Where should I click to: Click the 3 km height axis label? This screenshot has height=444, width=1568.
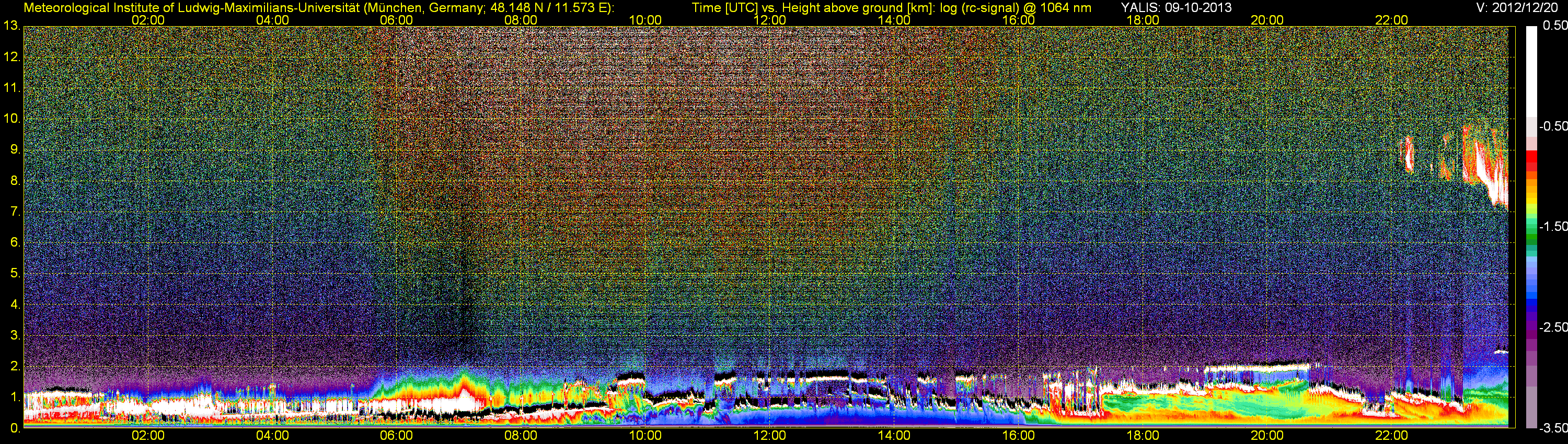tap(15, 335)
